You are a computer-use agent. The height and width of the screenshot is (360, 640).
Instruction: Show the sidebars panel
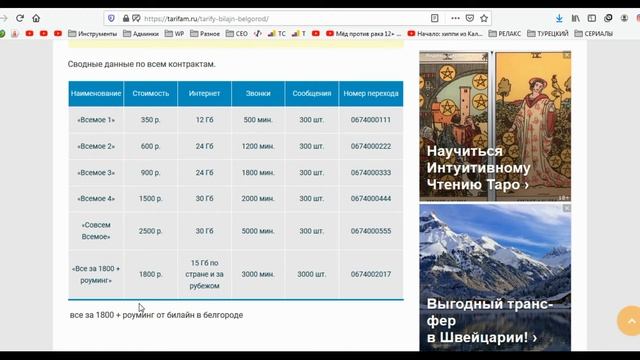(592, 18)
